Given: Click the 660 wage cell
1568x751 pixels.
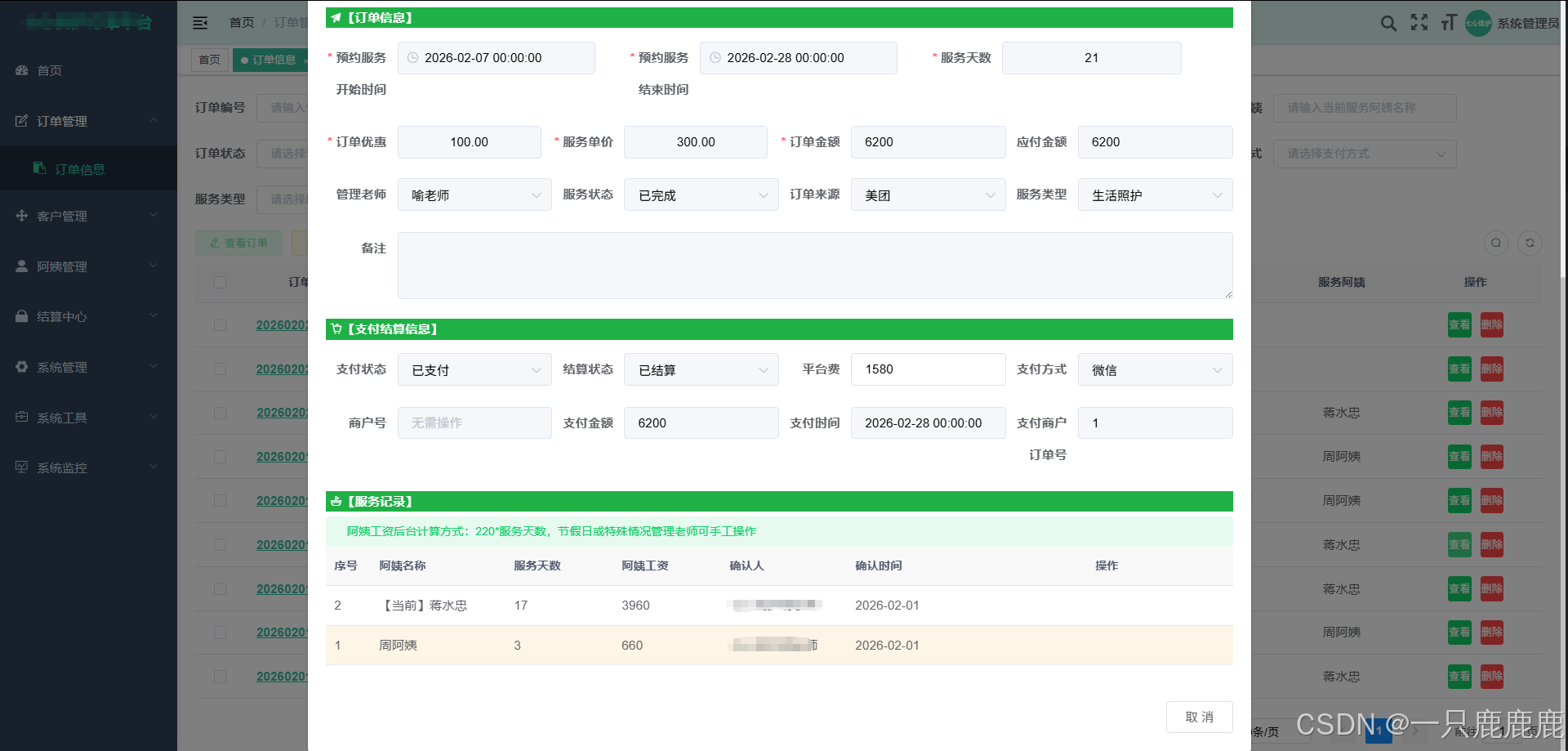Looking at the screenshot, I should (x=632, y=646).
